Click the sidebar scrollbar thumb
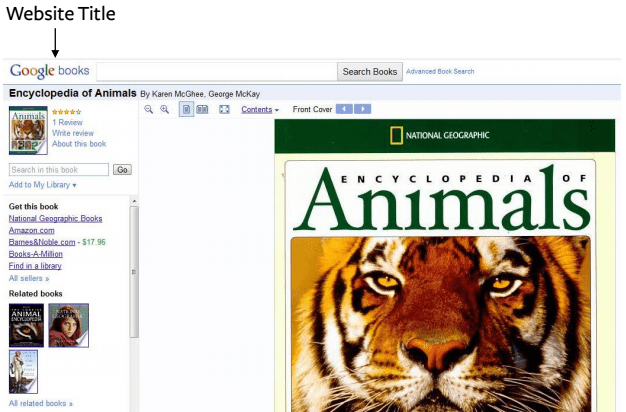Viewport: 626px width, 412px height. point(134,272)
